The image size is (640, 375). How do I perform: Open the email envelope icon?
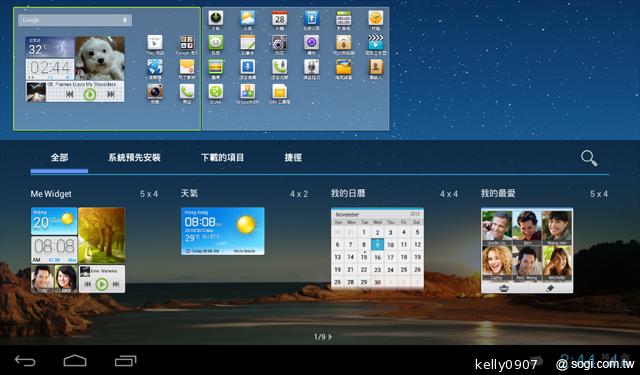tap(187, 67)
